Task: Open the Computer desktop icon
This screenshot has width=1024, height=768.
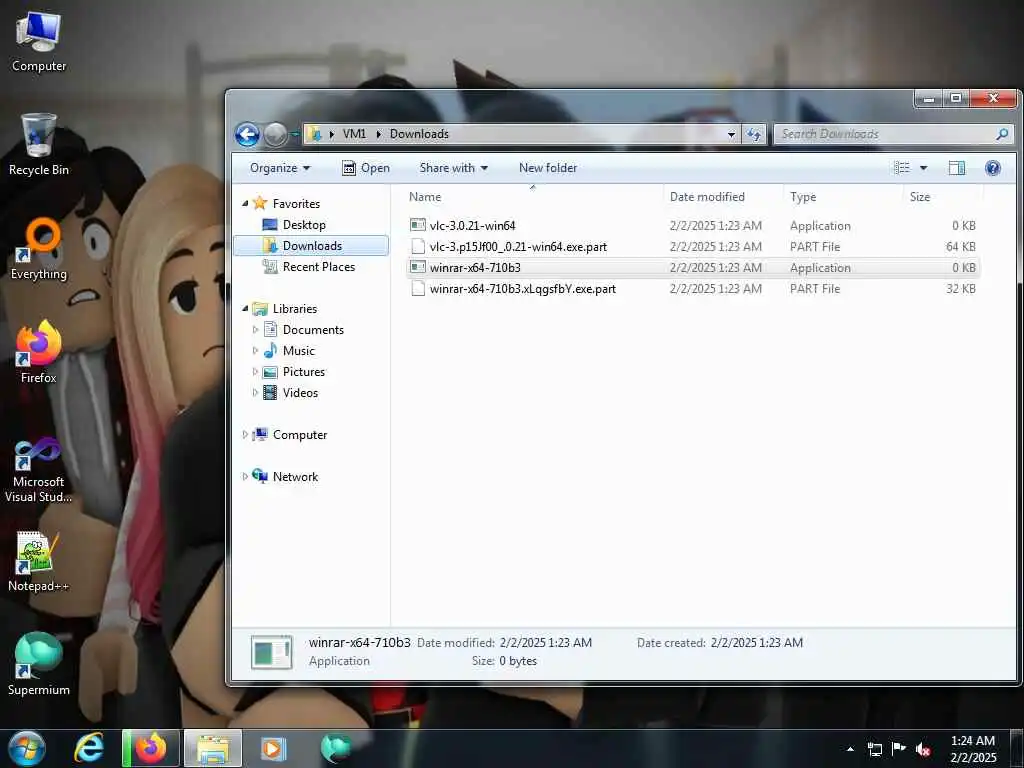Action: pos(39,41)
